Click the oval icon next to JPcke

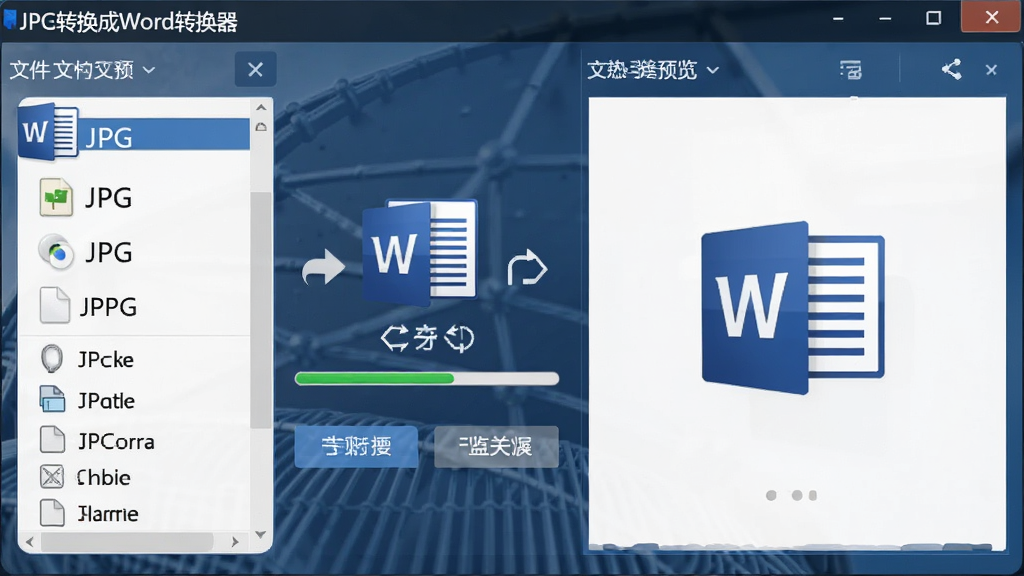(x=52, y=359)
